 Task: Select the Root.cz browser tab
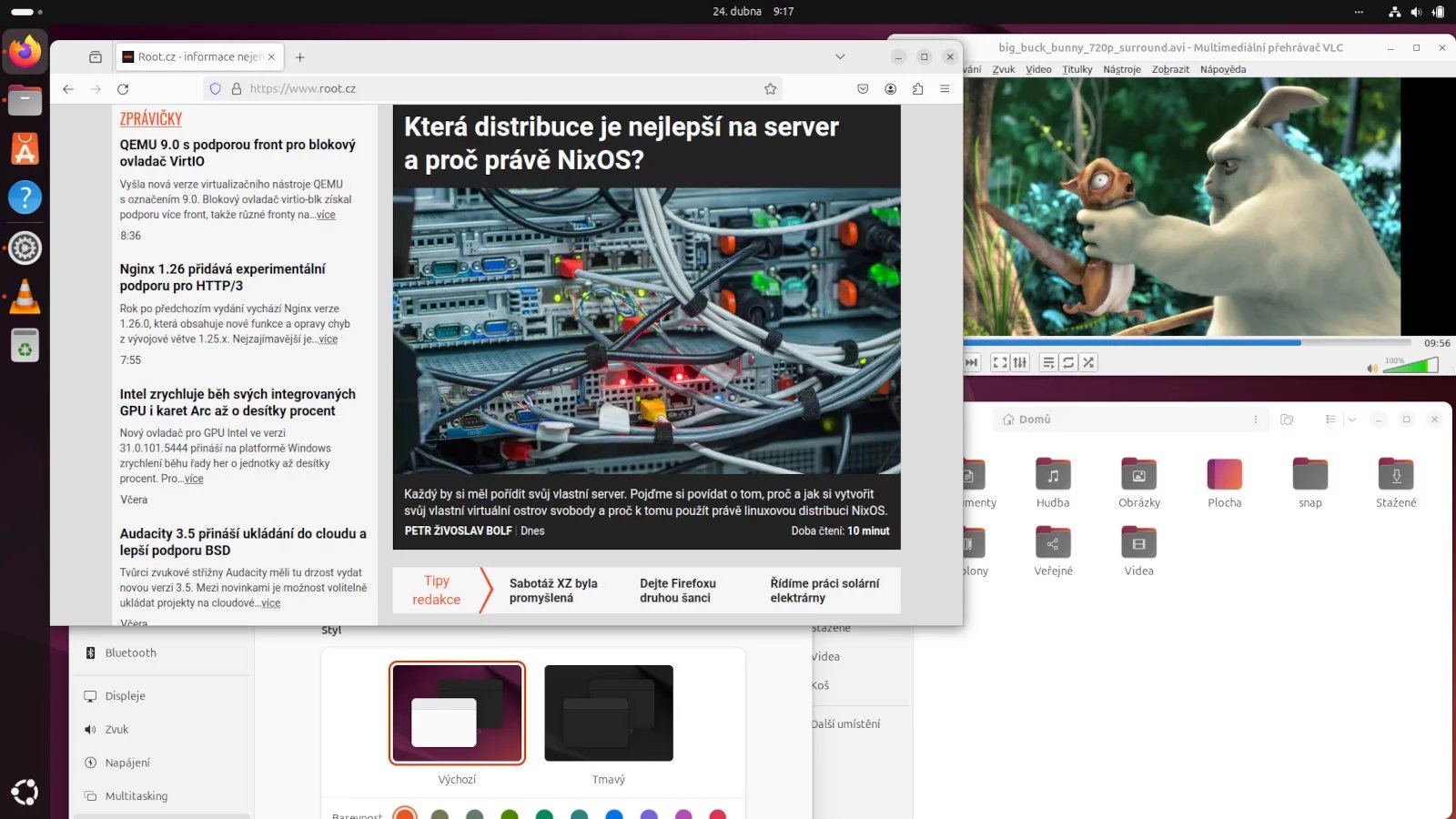[x=199, y=56]
